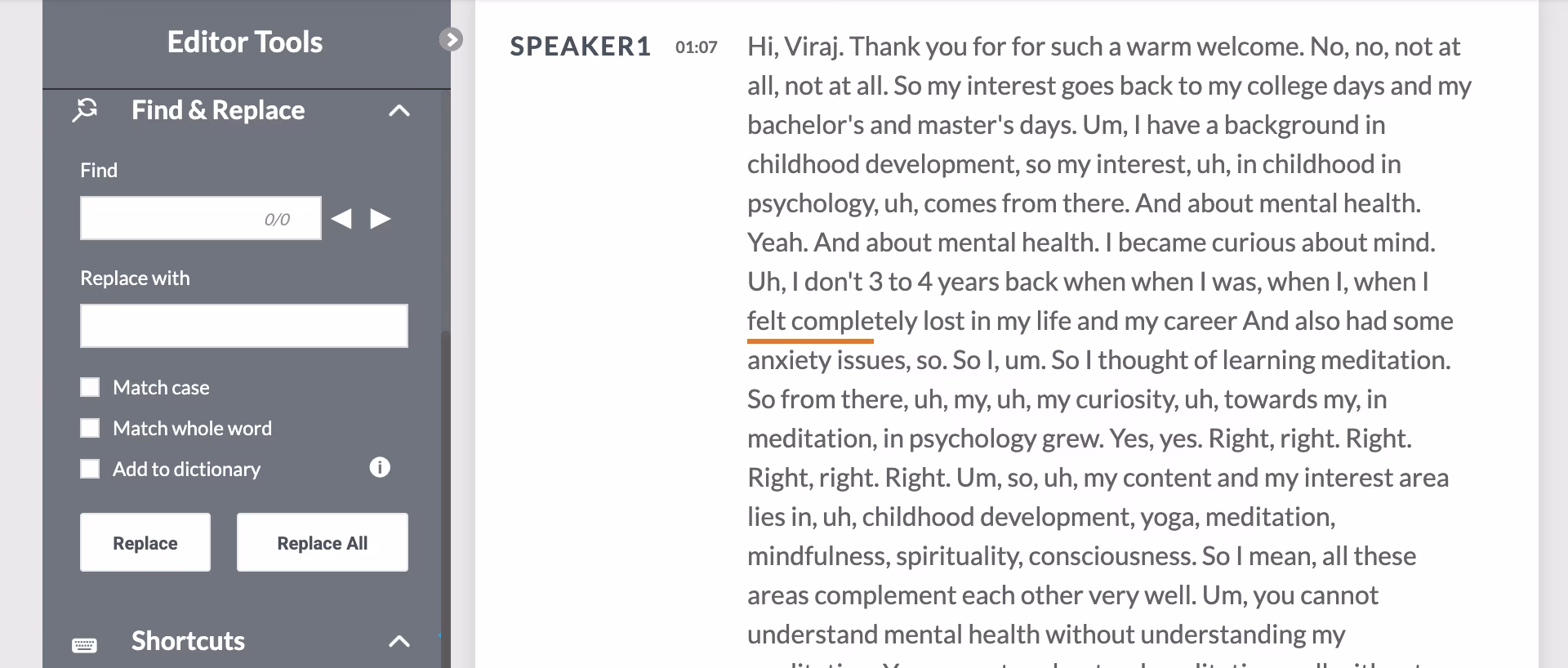Collapse the Shortcuts section chevron
This screenshot has height=668, width=1568.
pos(399,641)
